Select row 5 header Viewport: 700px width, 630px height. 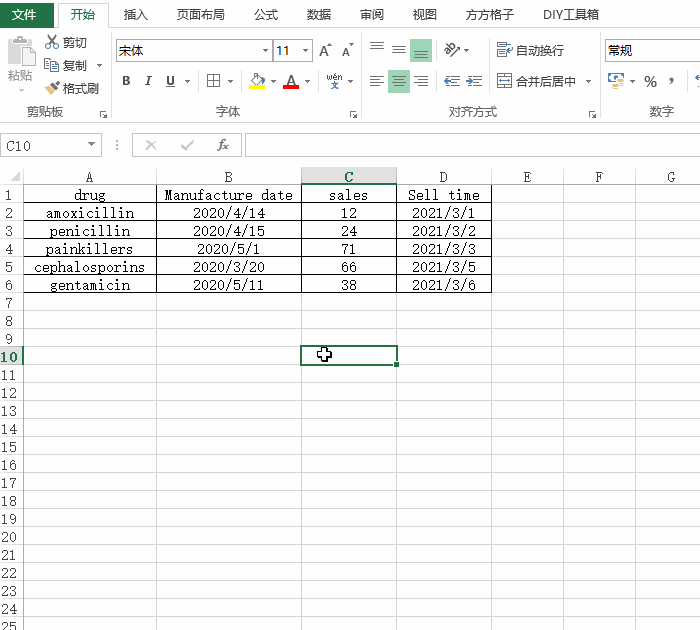[11, 267]
